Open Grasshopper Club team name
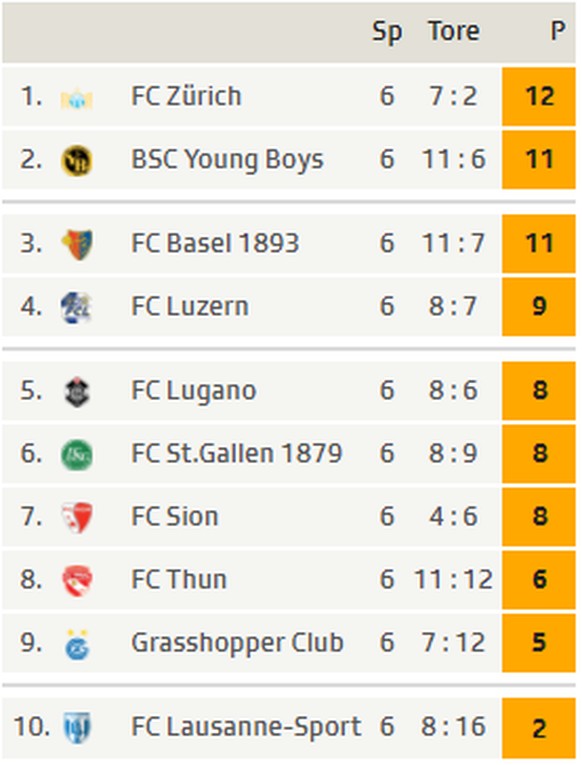582x765 pixels. (x=238, y=643)
